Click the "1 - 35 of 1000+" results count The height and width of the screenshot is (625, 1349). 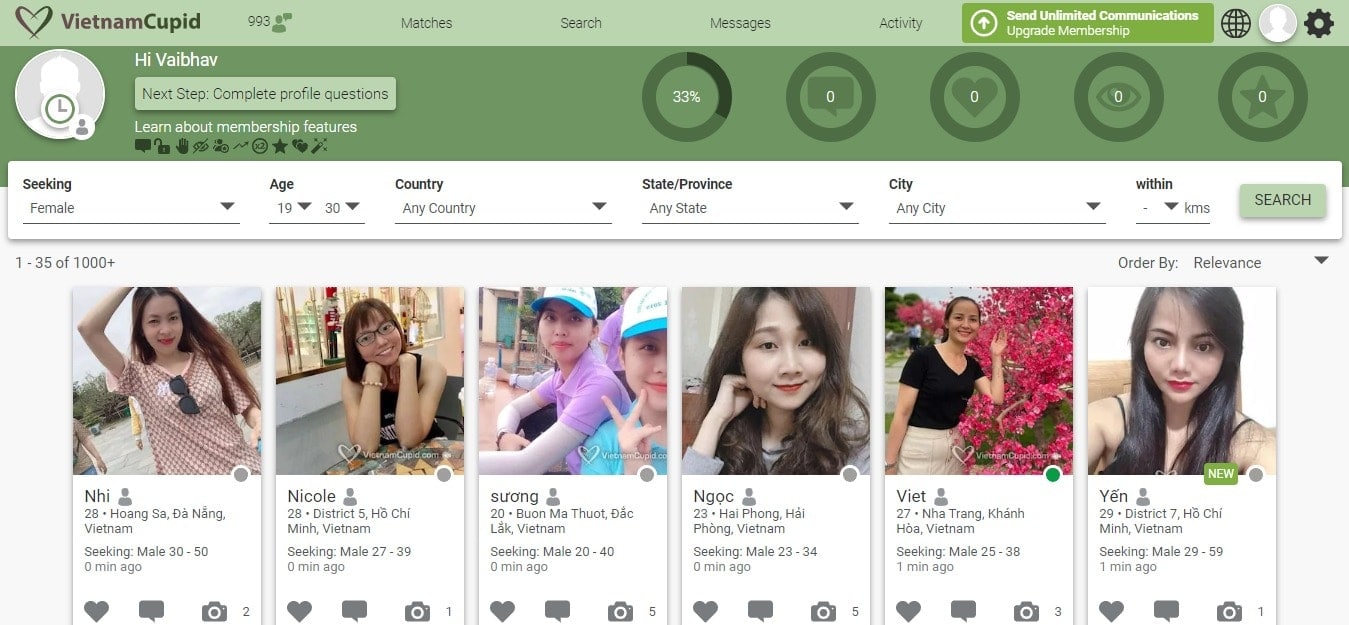click(65, 263)
